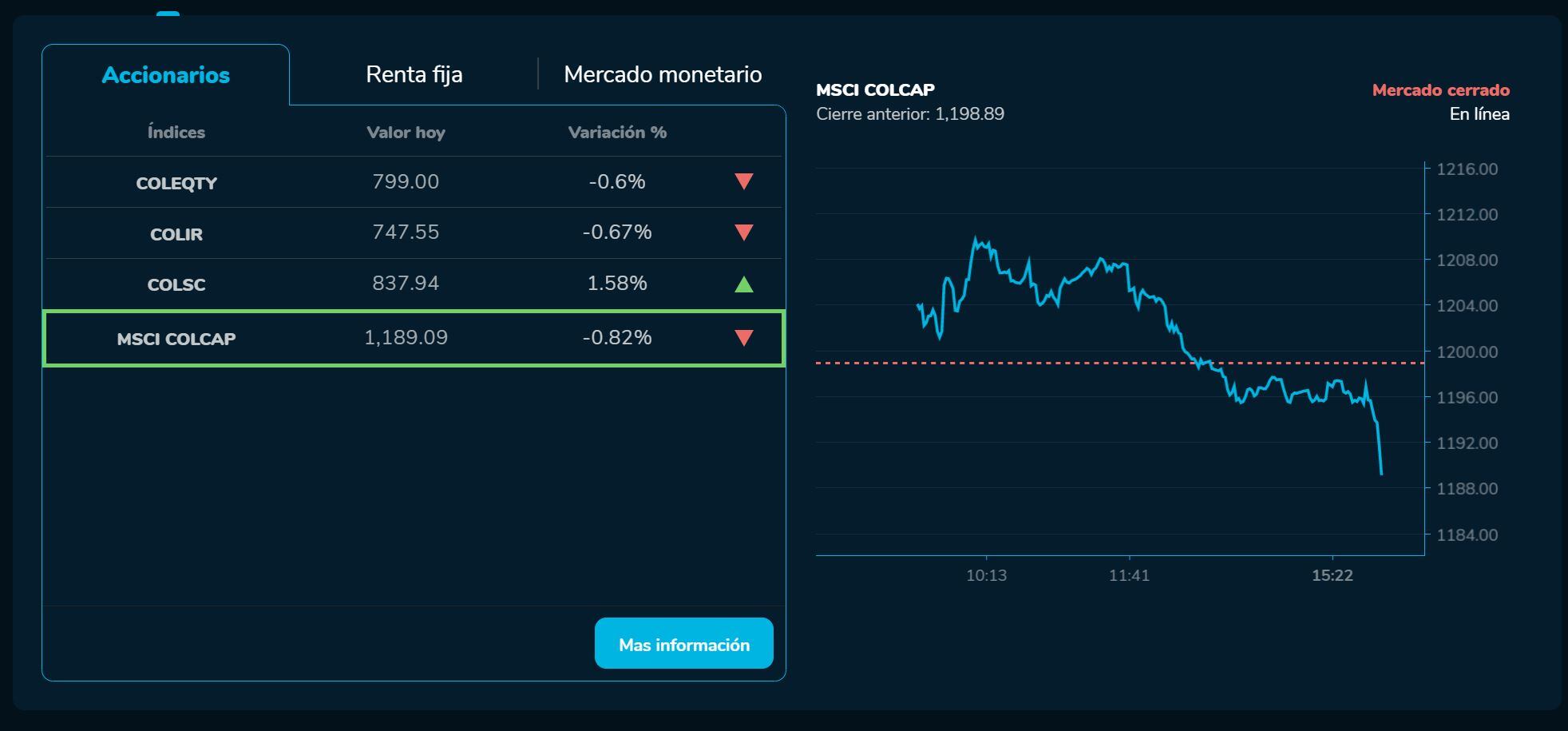This screenshot has width=1568, height=731.
Task: Click the green up arrow beside COLSC
Action: tap(742, 284)
